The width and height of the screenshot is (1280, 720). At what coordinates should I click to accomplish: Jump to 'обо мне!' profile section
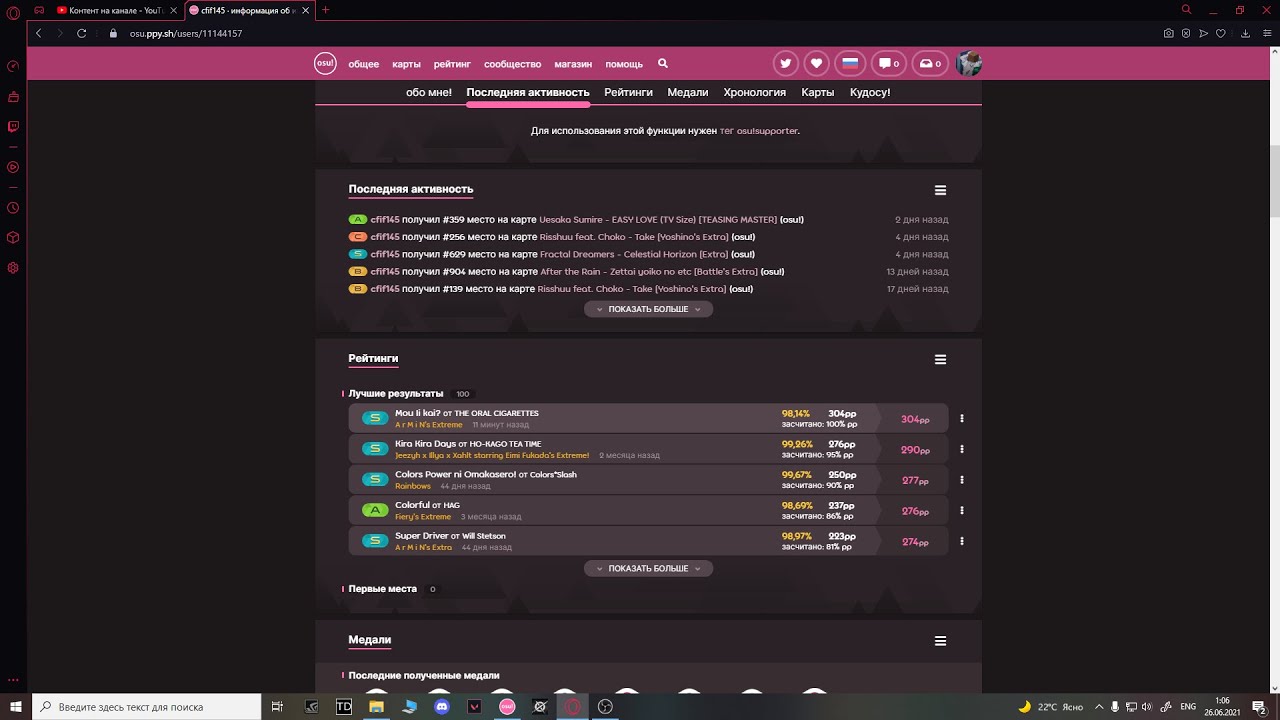click(x=429, y=92)
